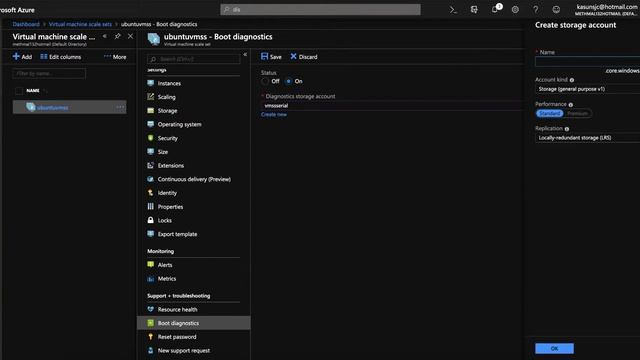This screenshot has height=360, width=640.
Task: Open portal settings gear
Action: pos(515,9)
